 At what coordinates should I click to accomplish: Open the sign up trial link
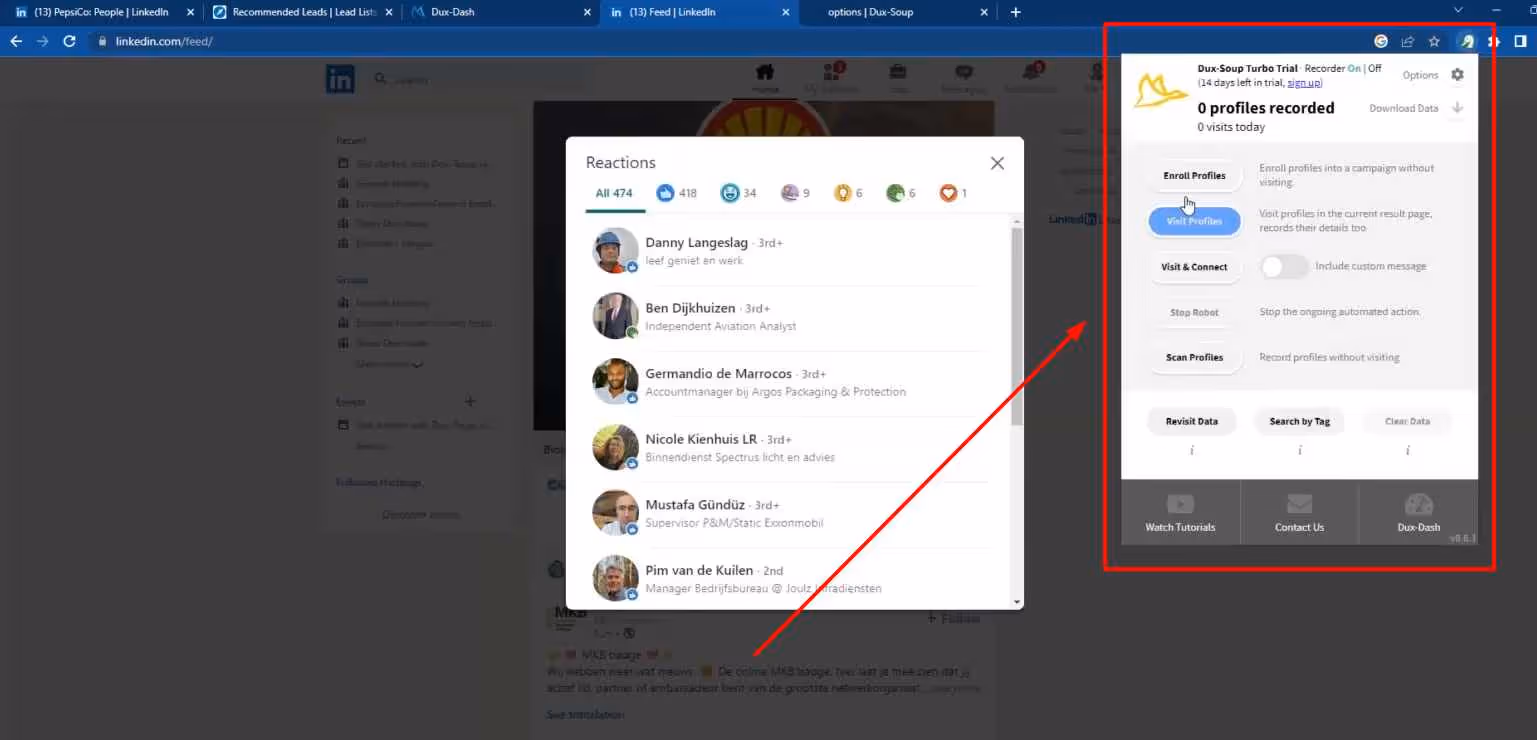1303,82
